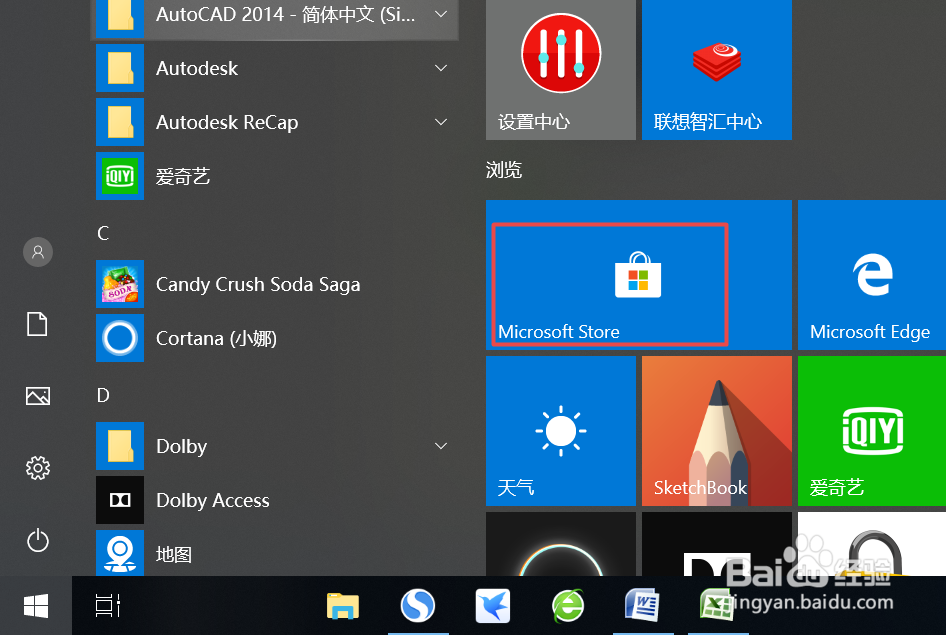Expand the Autodesk ReCap folder chevron

441,122
